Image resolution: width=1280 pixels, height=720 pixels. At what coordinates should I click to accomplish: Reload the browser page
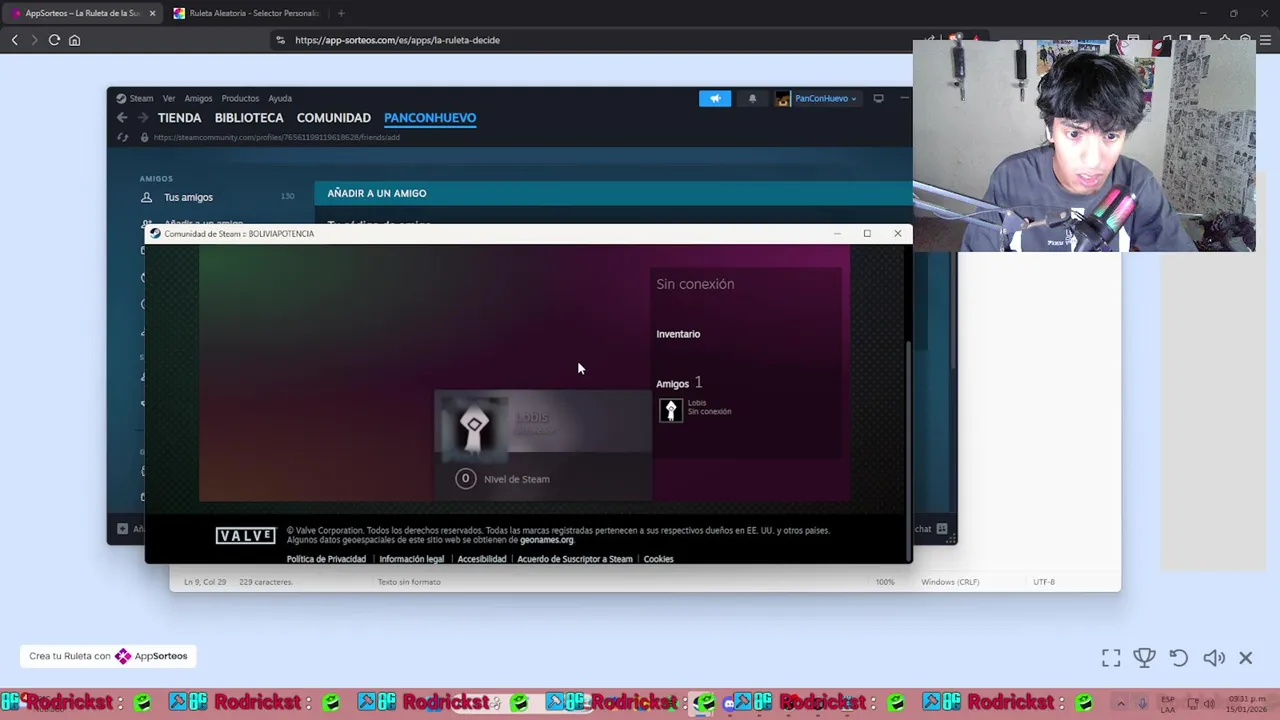point(54,40)
